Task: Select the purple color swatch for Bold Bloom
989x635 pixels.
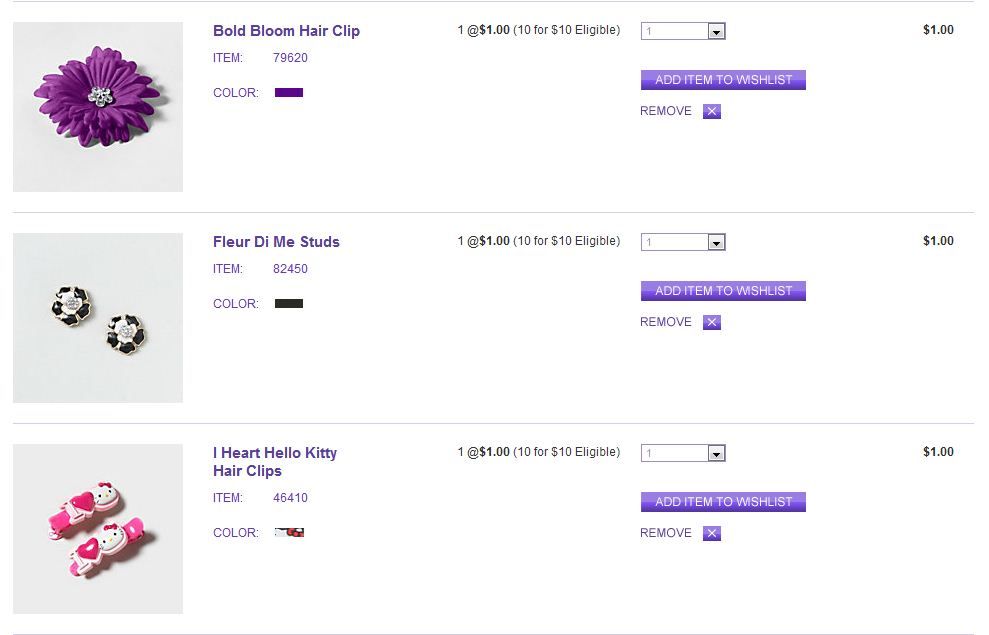Action: [289, 93]
